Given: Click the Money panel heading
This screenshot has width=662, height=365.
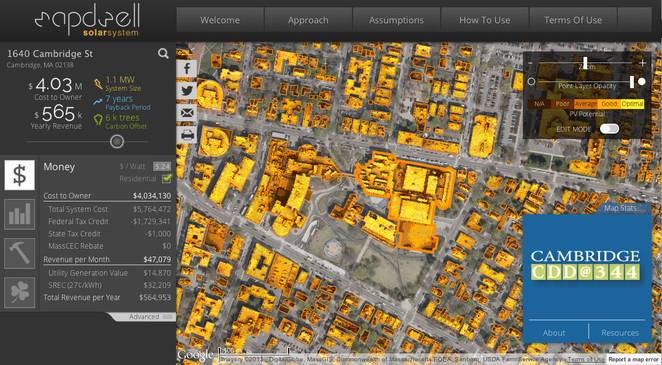Looking at the screenshot, I should coord(59,167).
